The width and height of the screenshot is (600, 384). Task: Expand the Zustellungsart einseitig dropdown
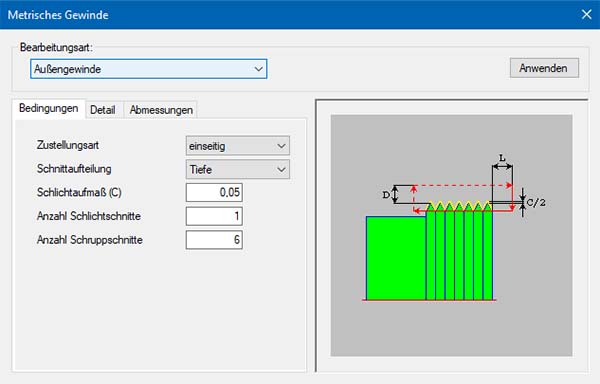pos(238,146)
